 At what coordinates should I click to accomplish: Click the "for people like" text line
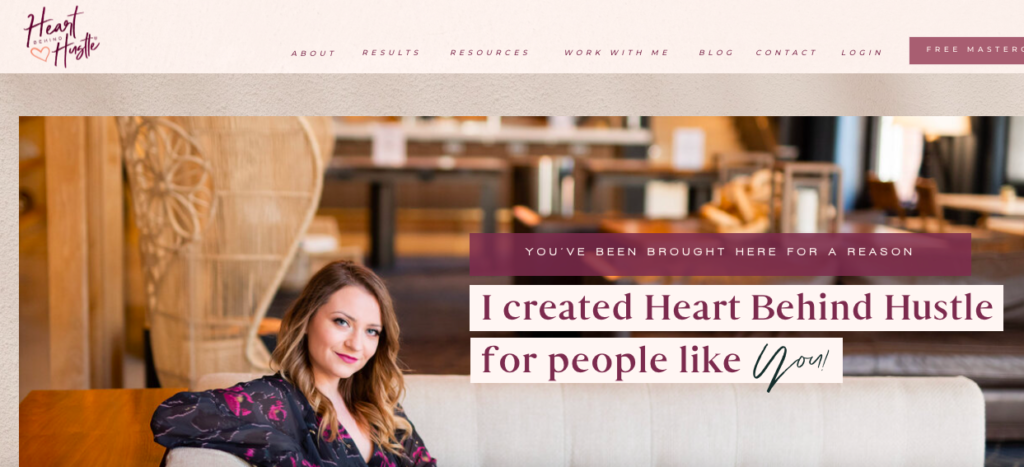[x=611, y=360]
